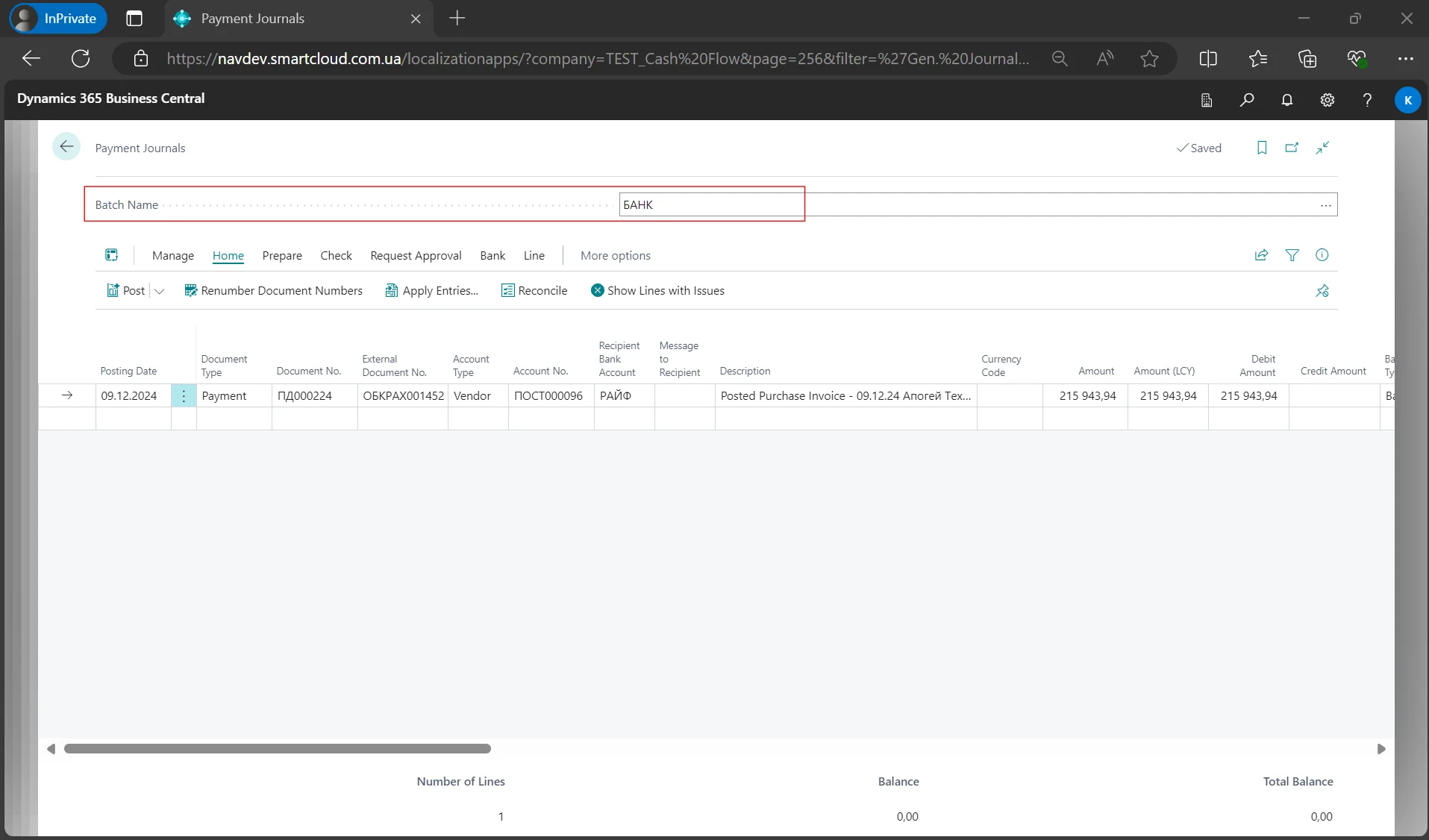Switch to the Prepare tab
Screen dimensions: 1429x840
pos(282,256)
